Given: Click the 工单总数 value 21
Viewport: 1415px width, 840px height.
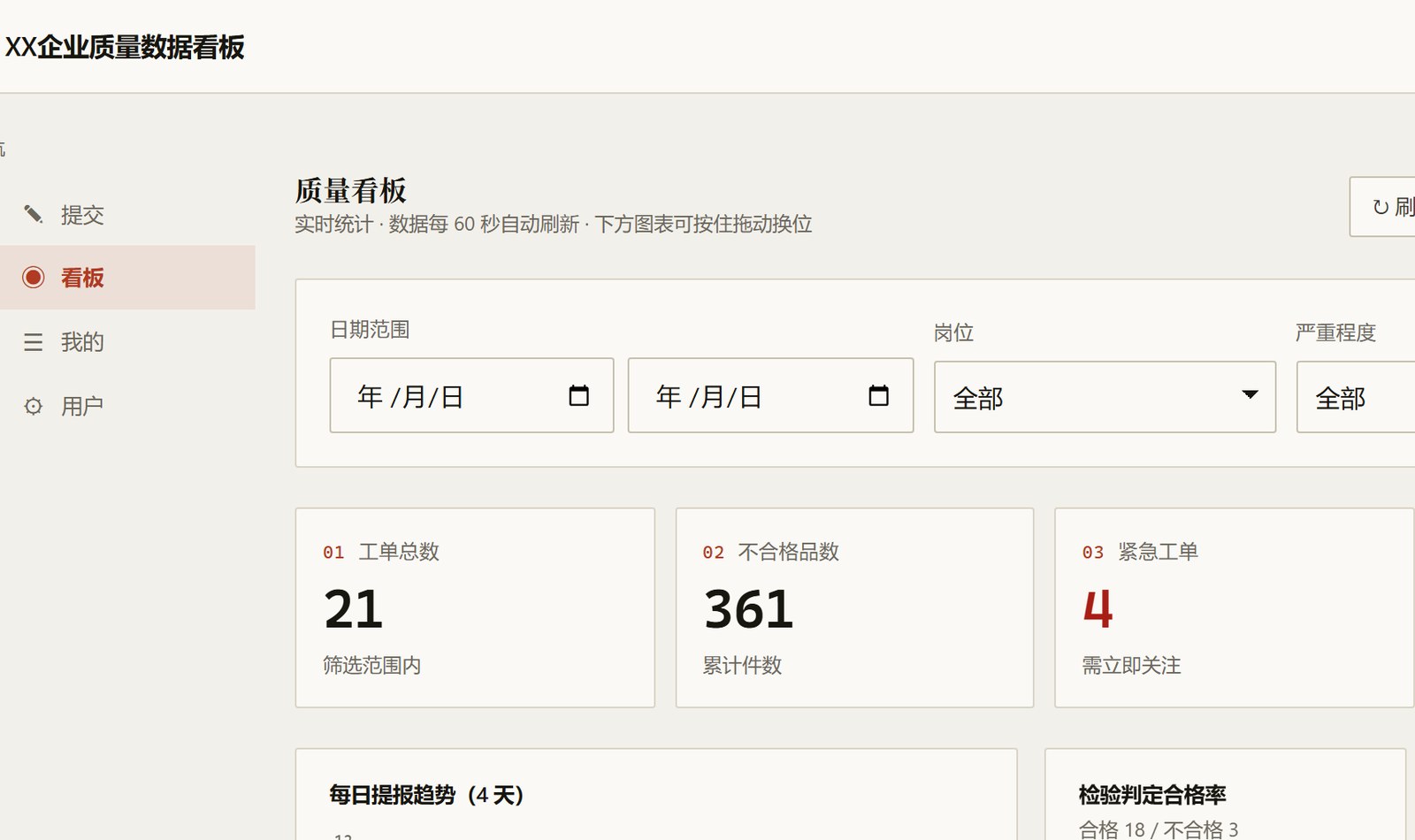Looking at the screenshot, I should tap(354, 609).
